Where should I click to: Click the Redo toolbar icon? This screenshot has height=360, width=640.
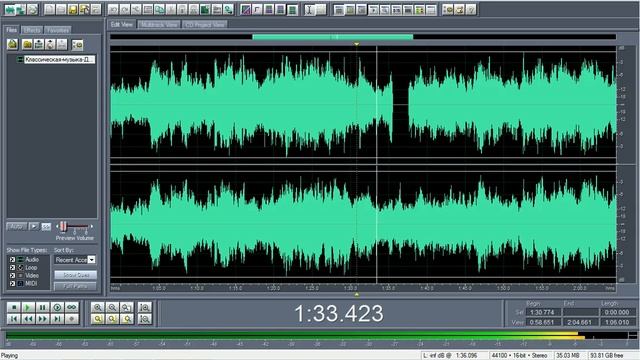(124, 9)
